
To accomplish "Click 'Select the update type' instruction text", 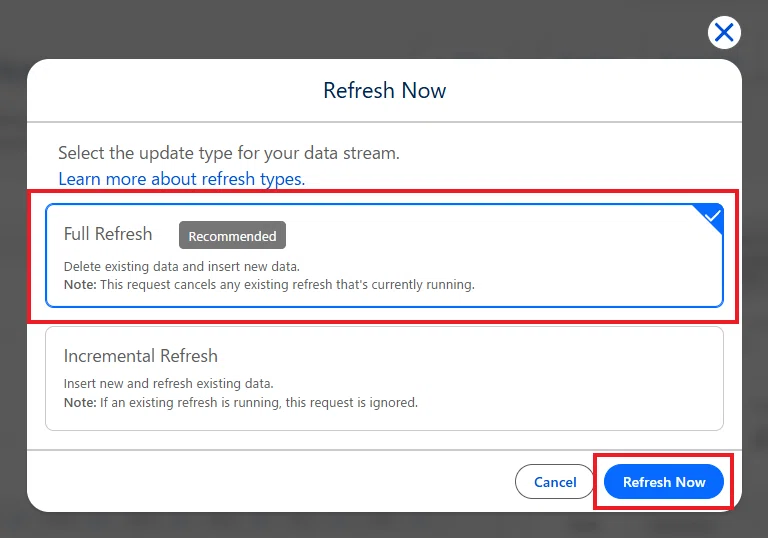I will tap(229, 153).
